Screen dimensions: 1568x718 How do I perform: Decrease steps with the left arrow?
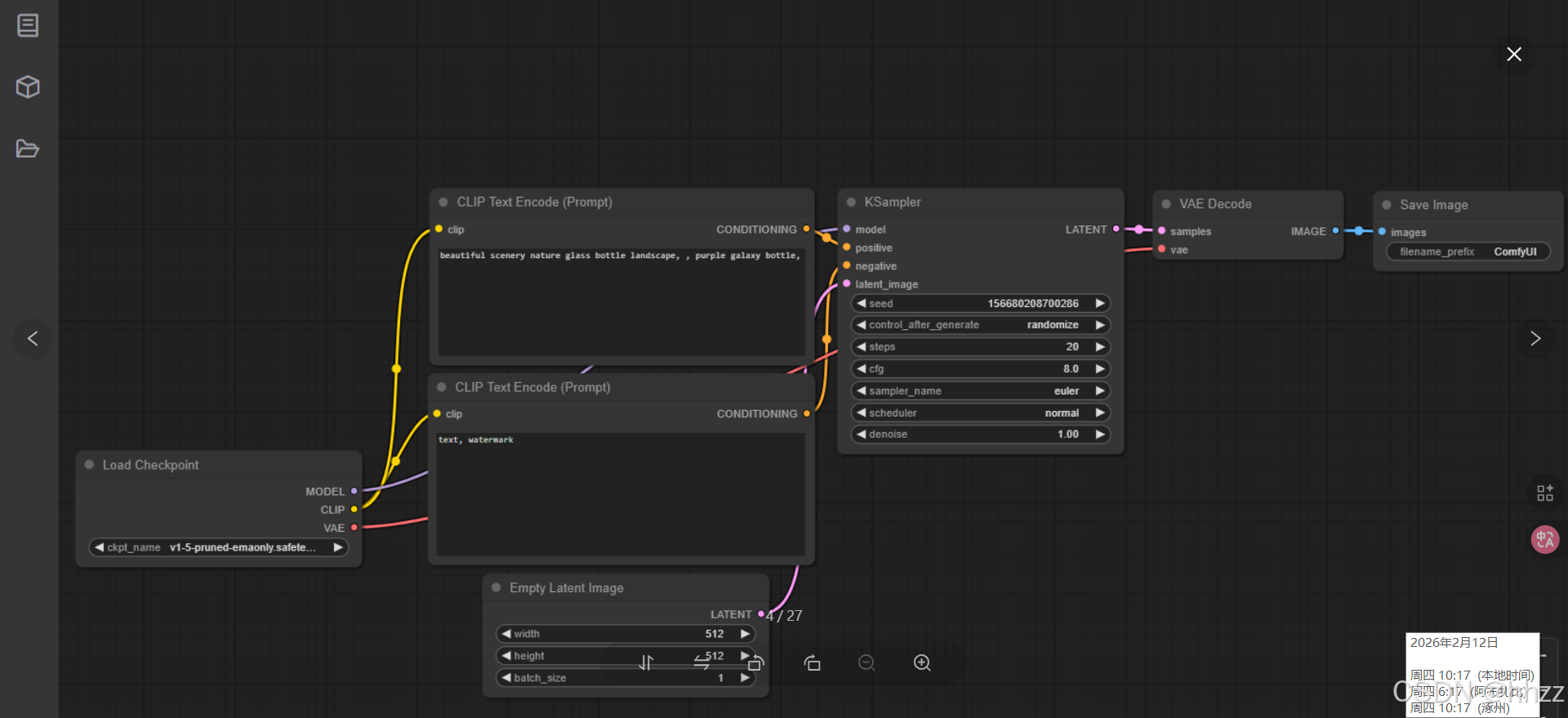(861, 347)
